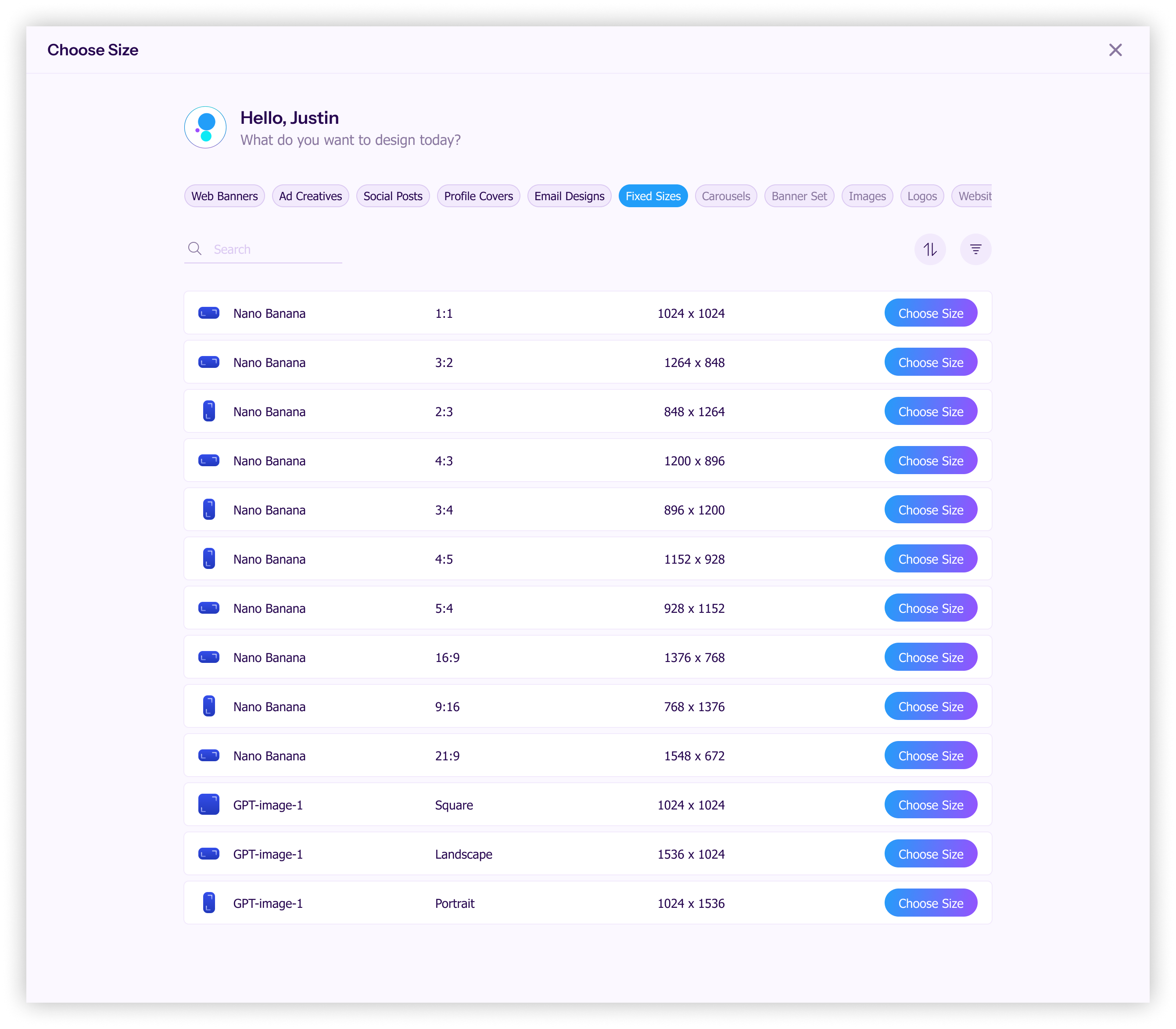Click the portrait icon for GPT-image-1 Portrait
The height and width of the screenshot is (1029, 1176).
(x=209, y=903)
